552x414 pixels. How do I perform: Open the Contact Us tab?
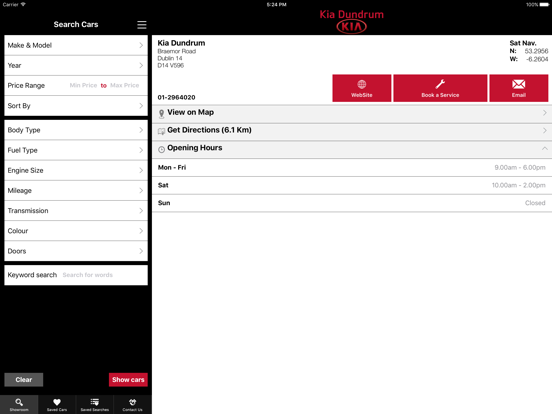point(132,404)
